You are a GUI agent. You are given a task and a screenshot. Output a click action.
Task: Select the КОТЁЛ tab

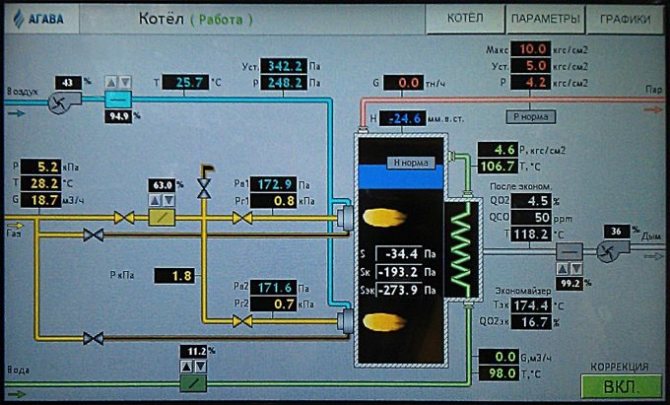pos(463,19)
